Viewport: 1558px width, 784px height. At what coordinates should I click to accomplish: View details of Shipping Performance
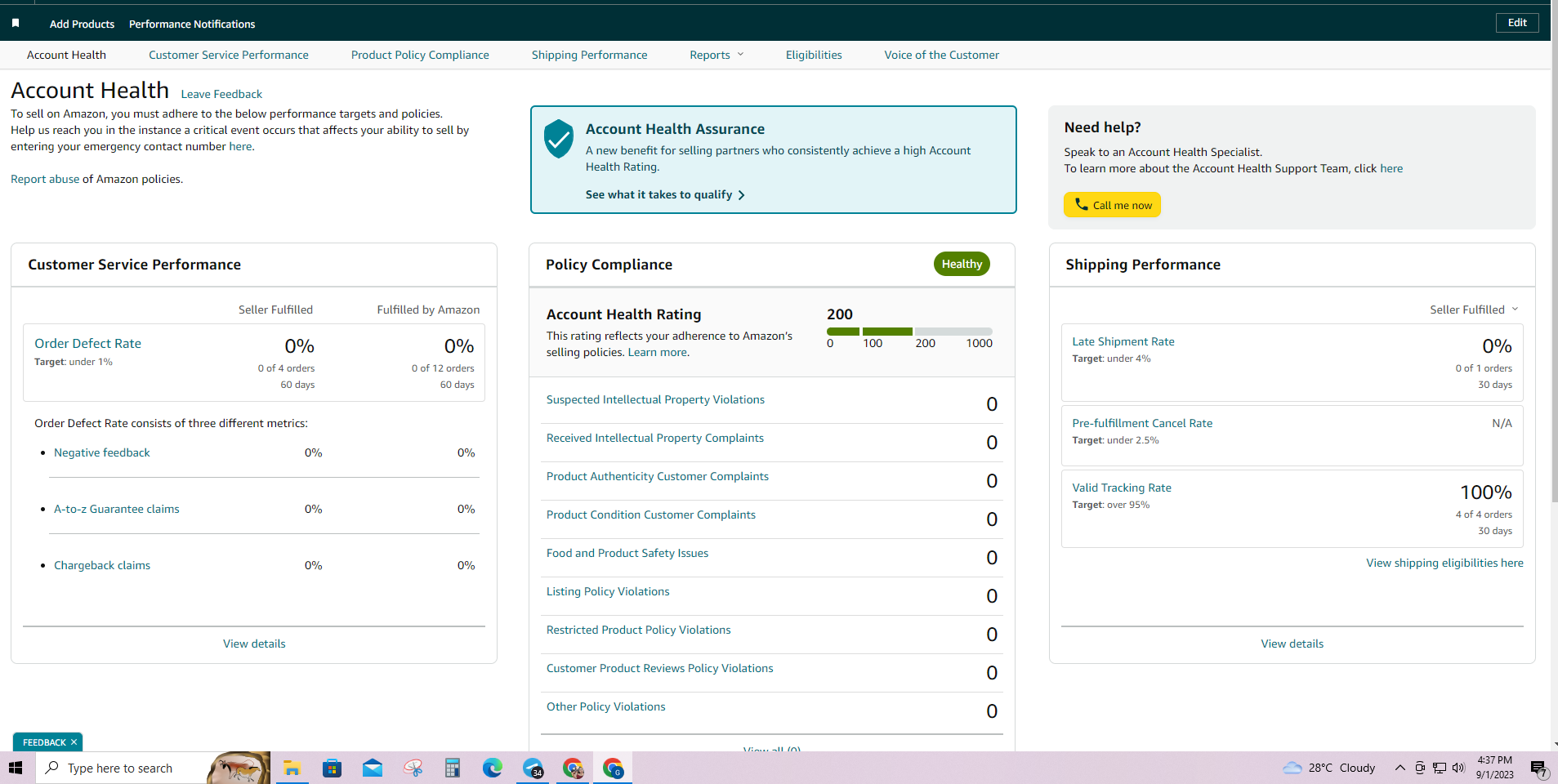pos(1292,644)
